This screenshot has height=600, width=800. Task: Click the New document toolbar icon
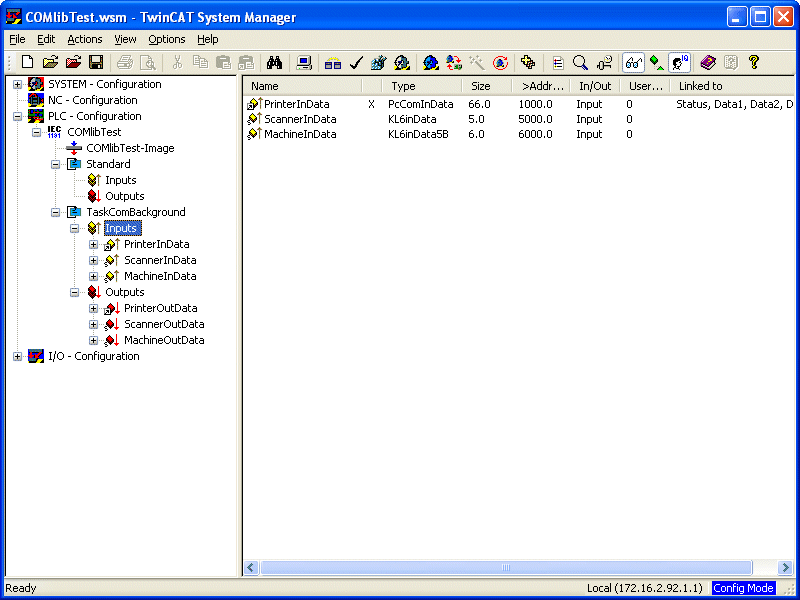point(28,63)
